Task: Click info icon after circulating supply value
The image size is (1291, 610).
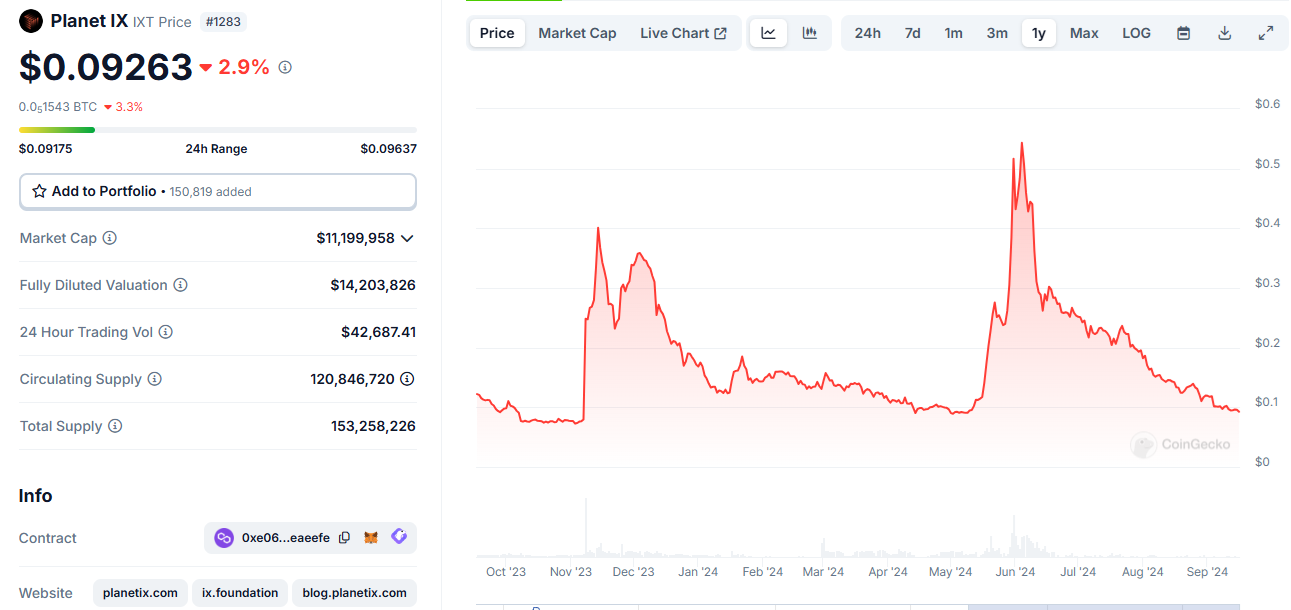Action: (x=408, y=379)
